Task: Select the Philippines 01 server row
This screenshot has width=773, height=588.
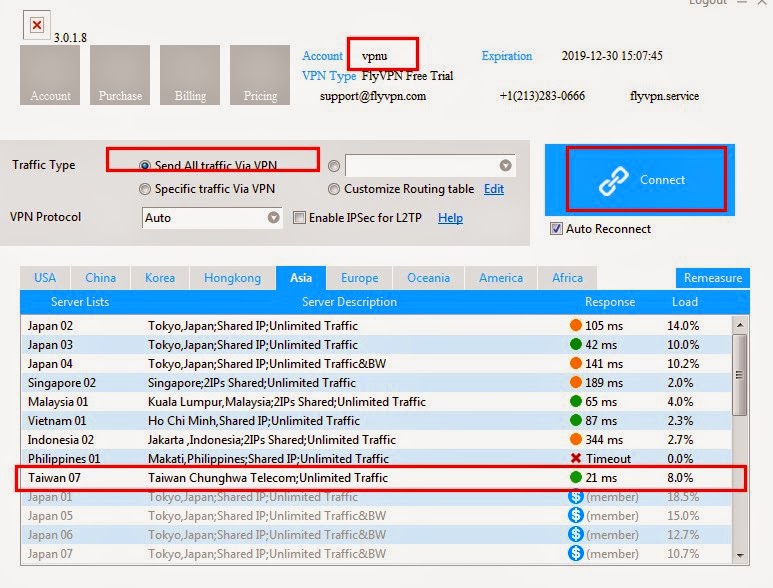Action: pos(376,458)
